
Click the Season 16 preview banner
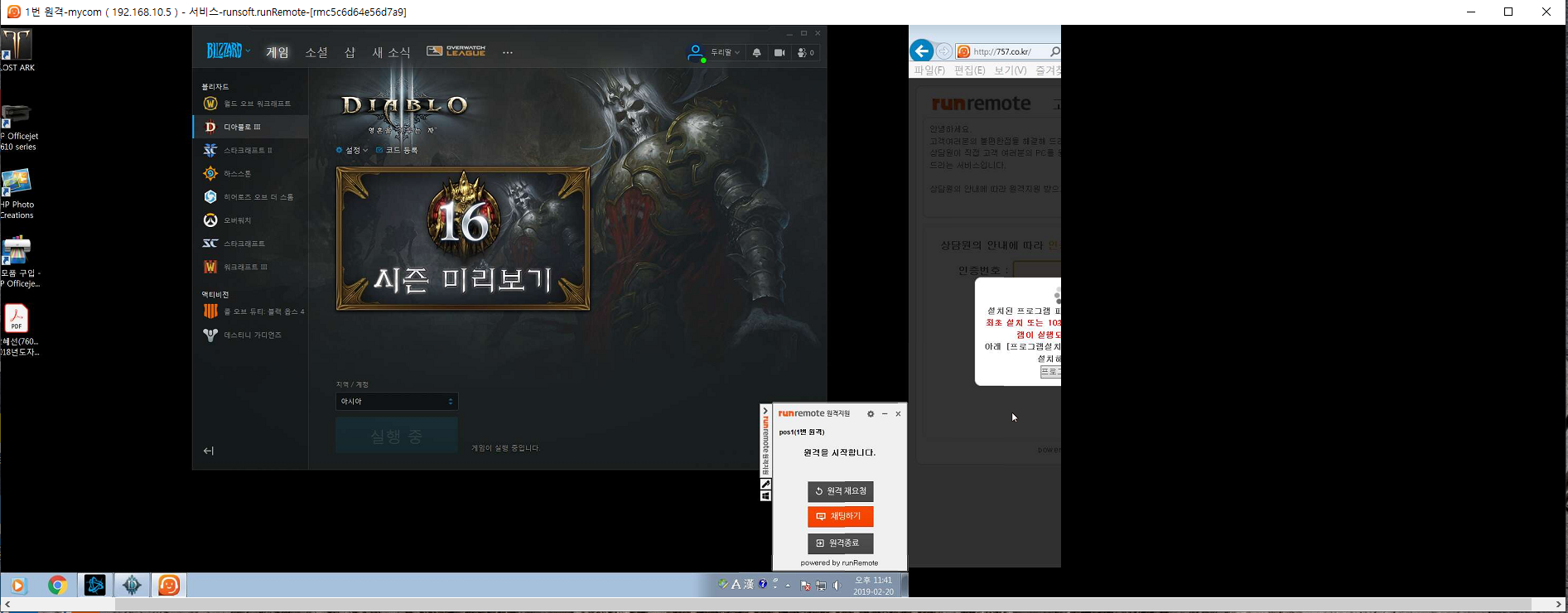463,239
